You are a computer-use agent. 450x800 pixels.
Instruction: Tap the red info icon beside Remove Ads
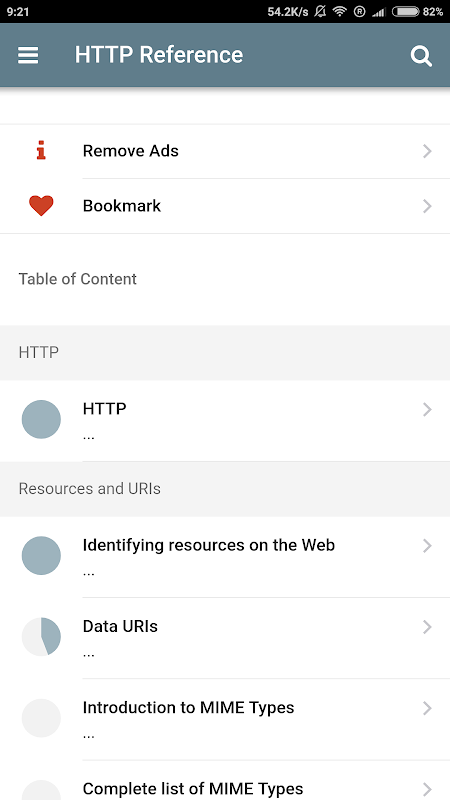(41, 151)
